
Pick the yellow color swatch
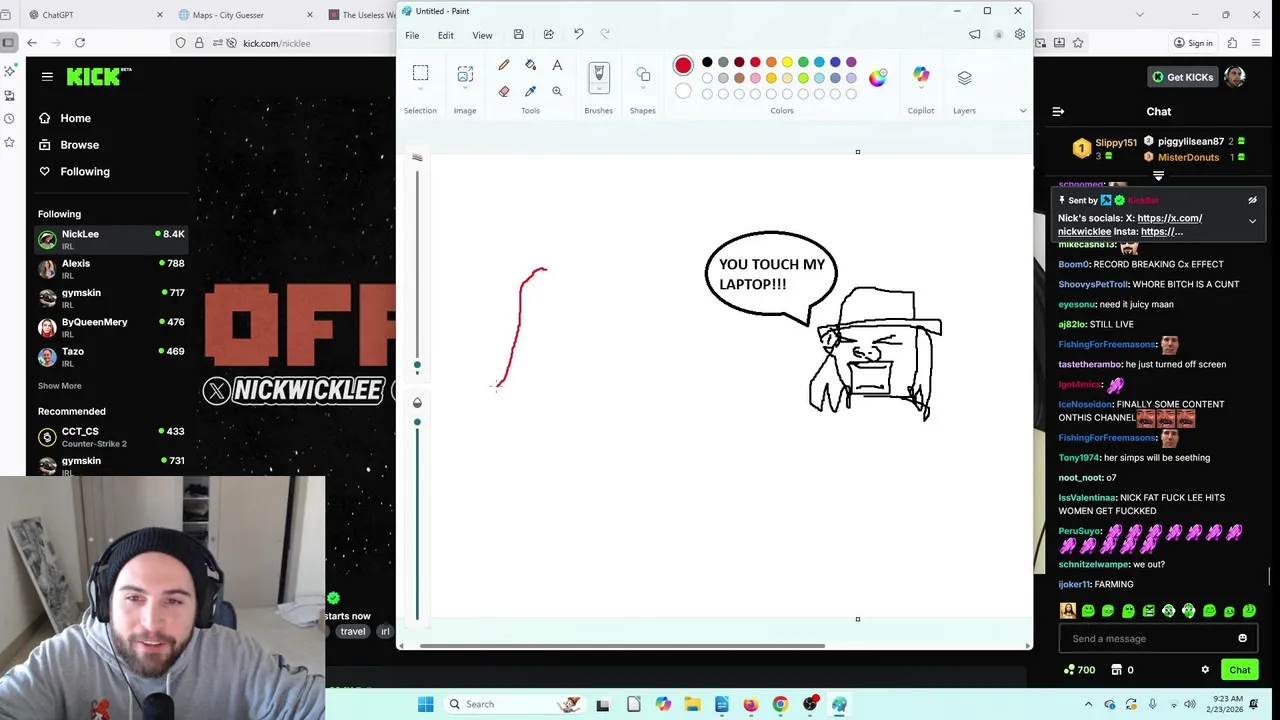click(787, 62)
